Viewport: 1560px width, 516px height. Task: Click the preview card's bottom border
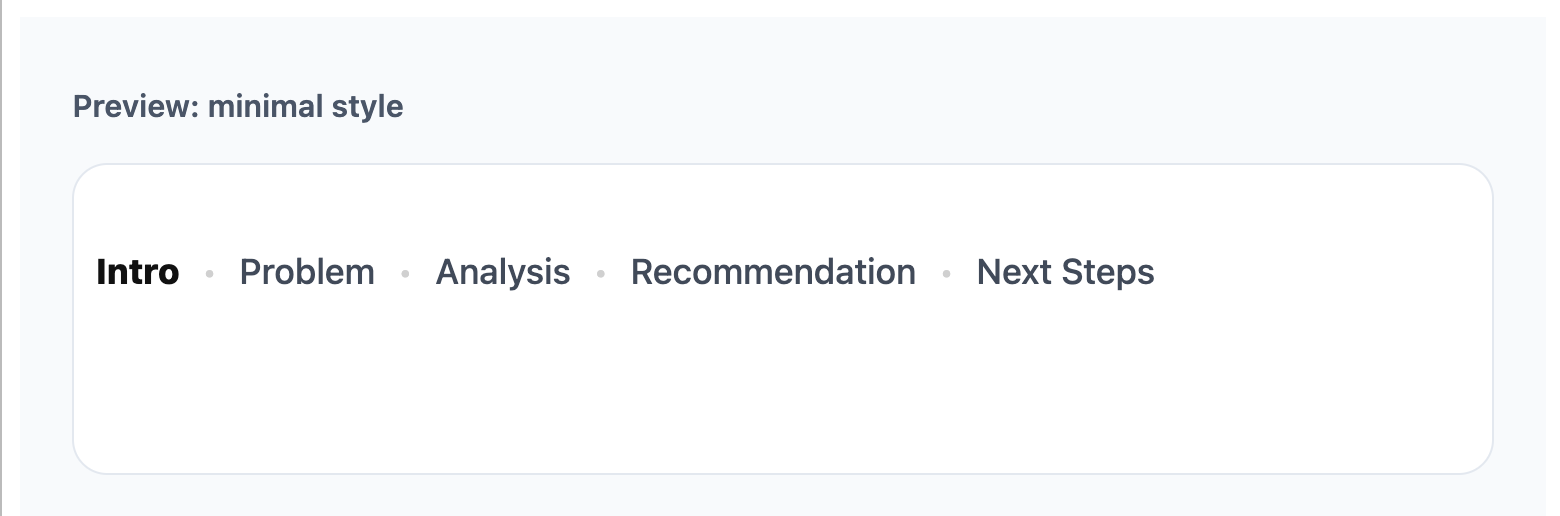pos(780,473)
